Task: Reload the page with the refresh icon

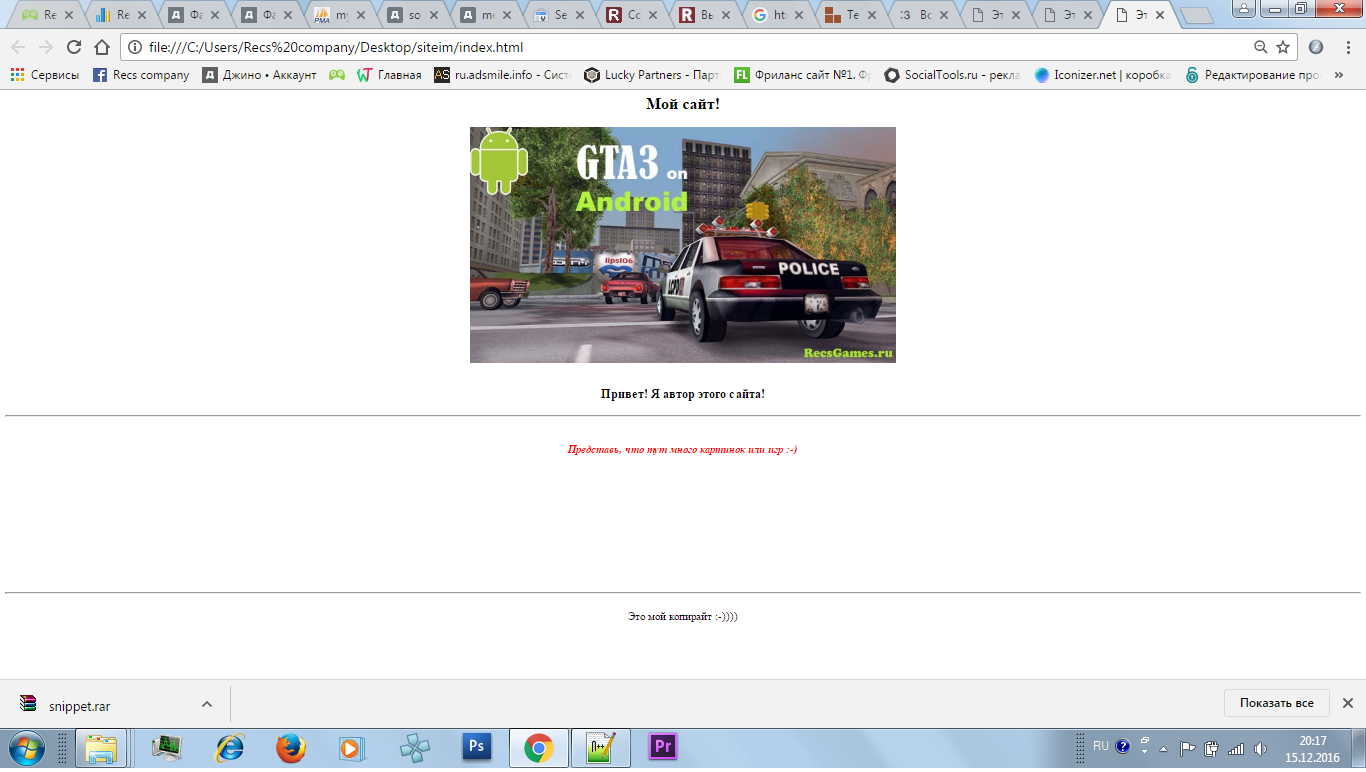Action: (74, 47)
